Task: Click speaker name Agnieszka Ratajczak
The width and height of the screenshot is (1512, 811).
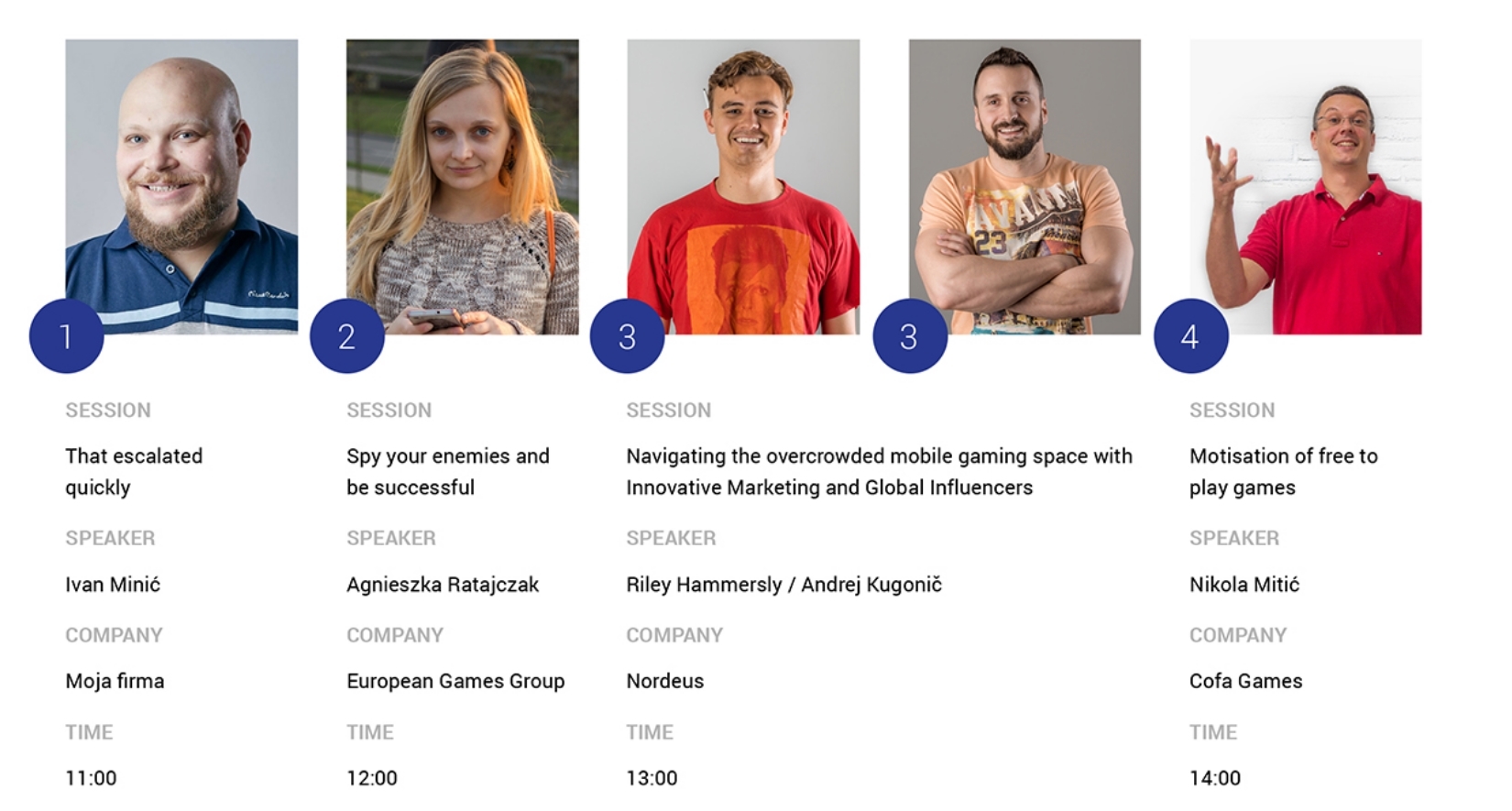Action: tap(443, 585)
